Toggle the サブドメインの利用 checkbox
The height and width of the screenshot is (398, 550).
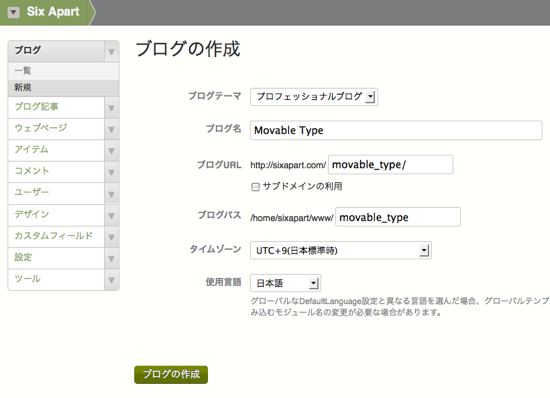pos(255,187)
